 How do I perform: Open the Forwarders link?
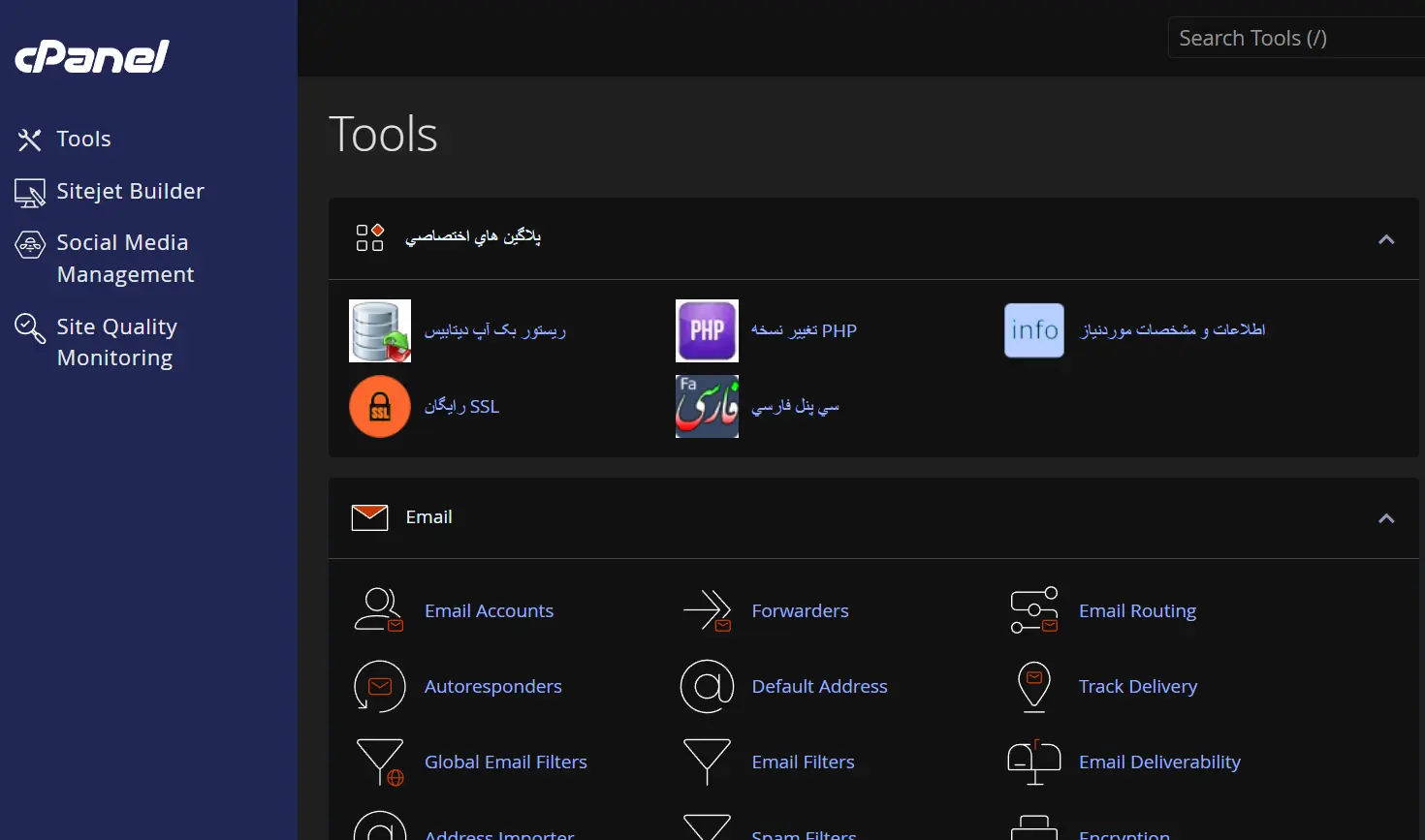click(800, 610)
